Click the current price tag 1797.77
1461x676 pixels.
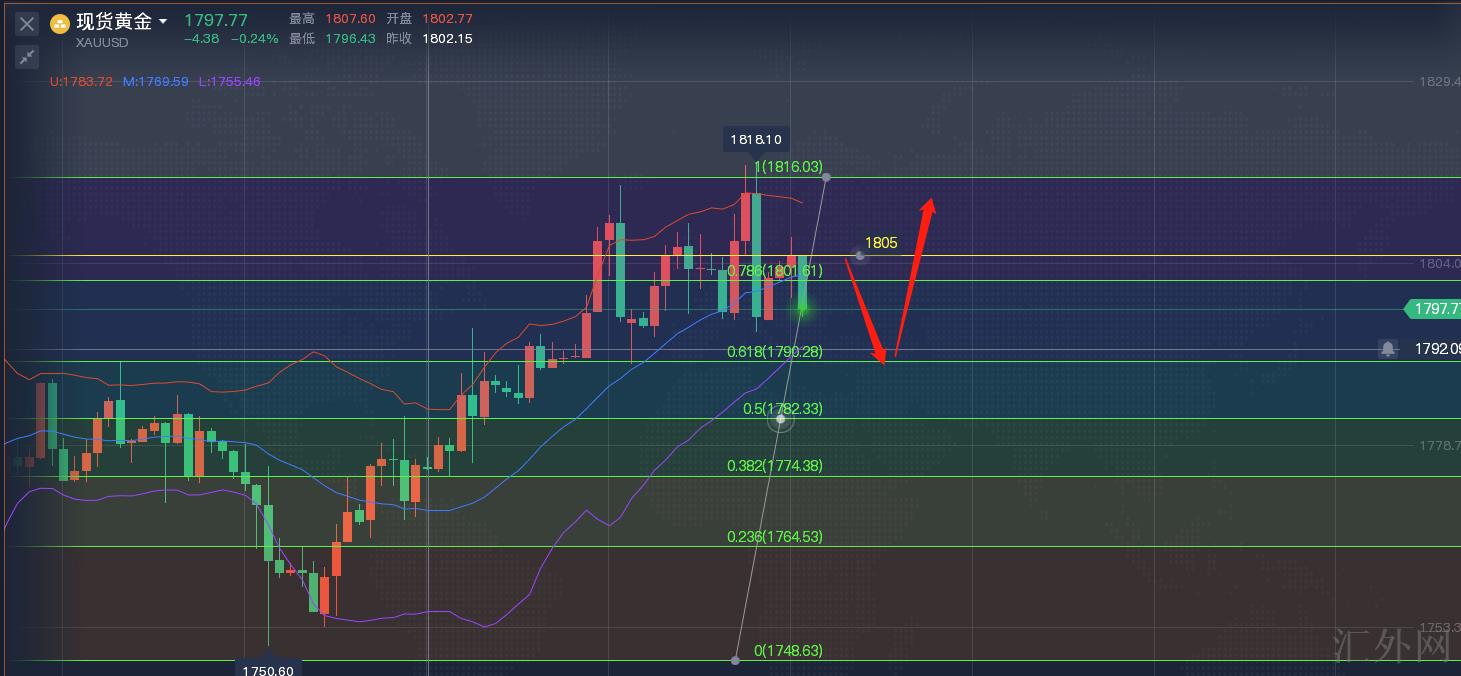pos(1433,309)
